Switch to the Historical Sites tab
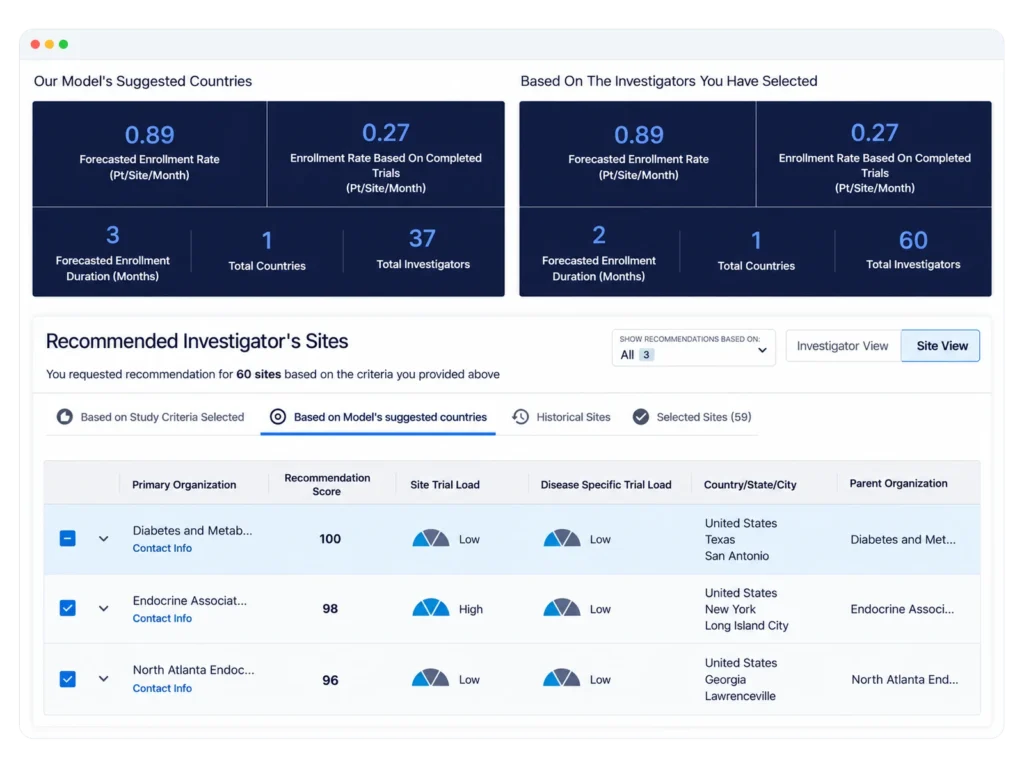This screenshot has width=1024, height=768. [x=562, y=417]
